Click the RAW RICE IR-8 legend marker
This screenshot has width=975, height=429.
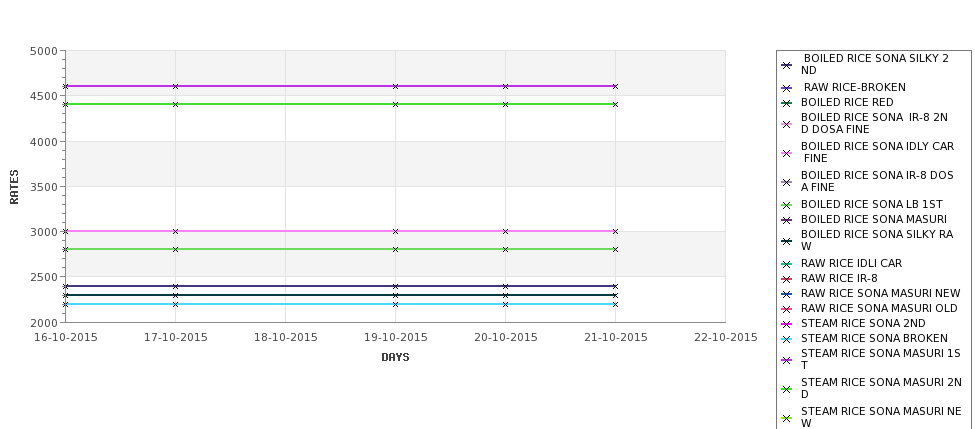pos(787,279)
